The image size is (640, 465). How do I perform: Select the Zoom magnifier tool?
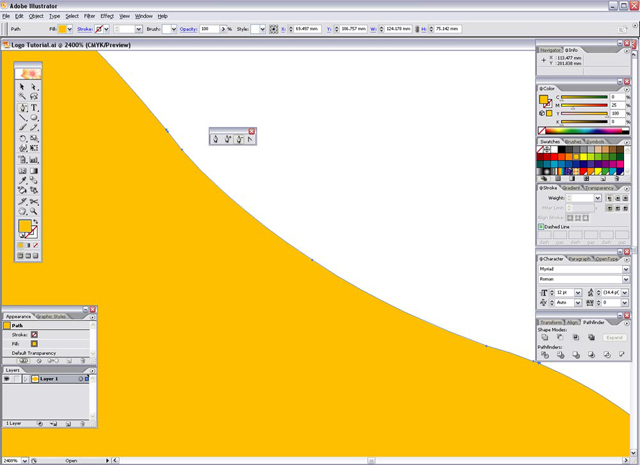click(x=34, y=211)
